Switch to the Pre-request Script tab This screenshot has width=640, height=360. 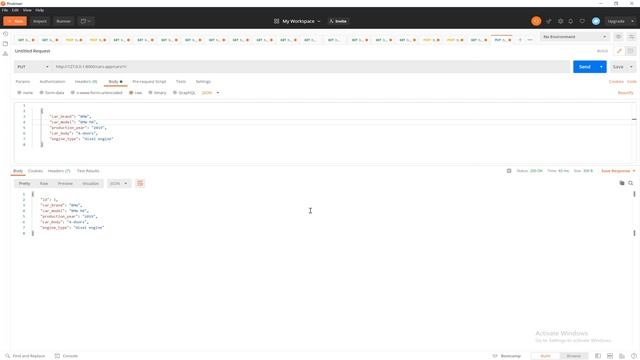[x=149, y=82]
